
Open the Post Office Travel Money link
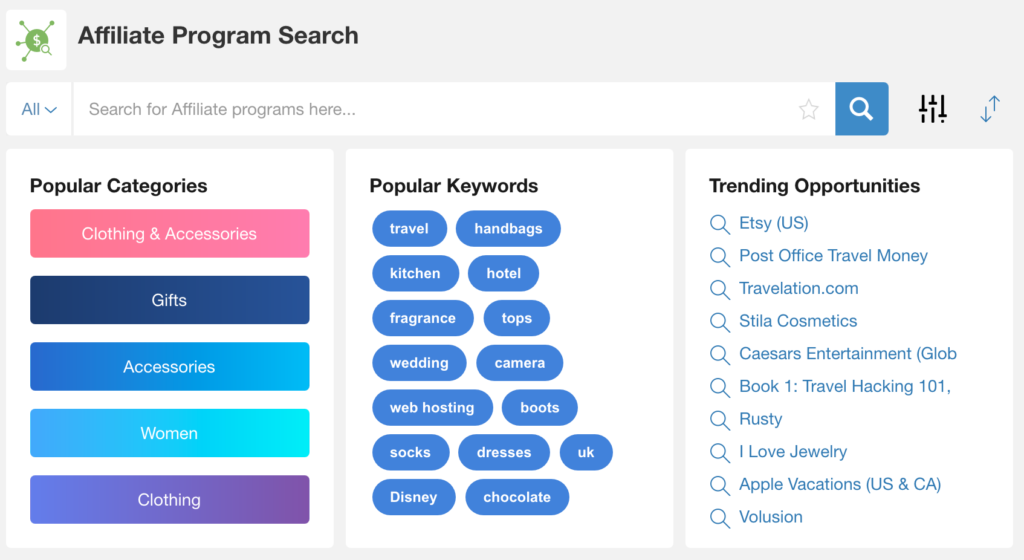833,256
